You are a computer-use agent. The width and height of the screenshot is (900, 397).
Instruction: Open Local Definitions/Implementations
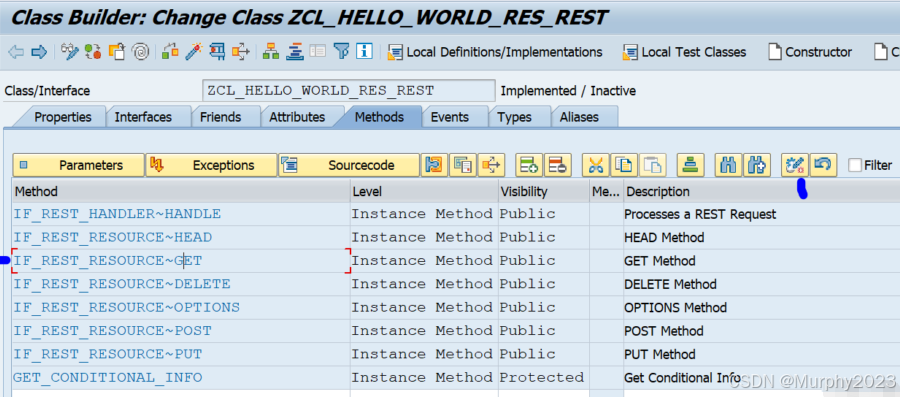pyautogui.click(x=495, y=52)
